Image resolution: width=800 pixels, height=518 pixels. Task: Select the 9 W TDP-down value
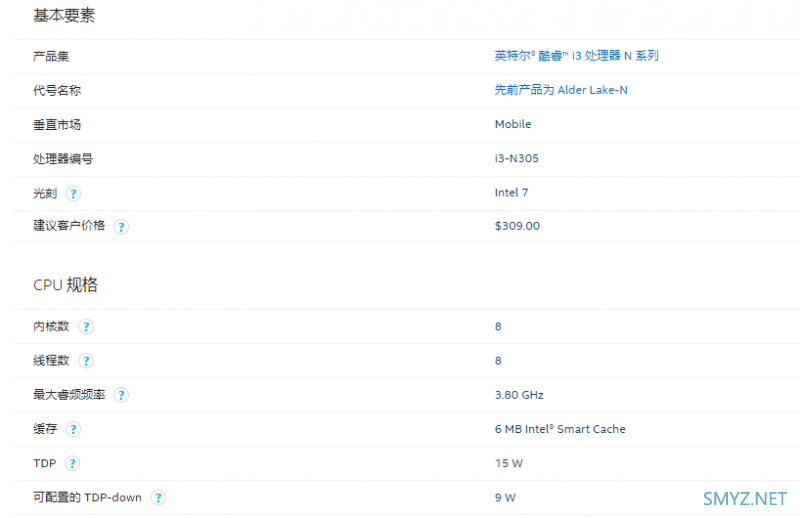[505, 497]
